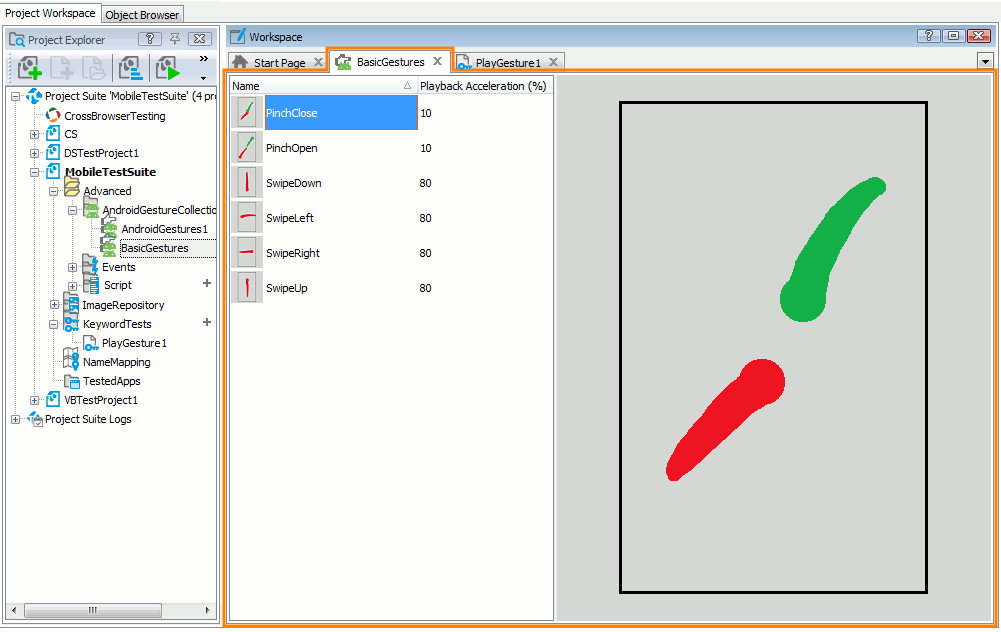Expand the VBTestProject1 node
The image size is (1001, 632).
pos(34,400)
